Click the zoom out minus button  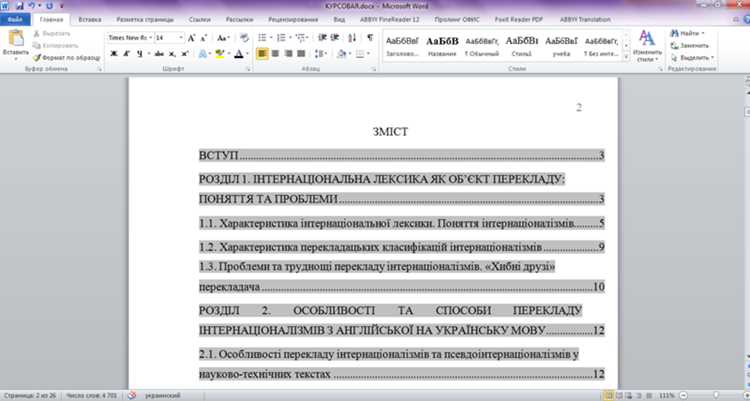coord(684,396)
